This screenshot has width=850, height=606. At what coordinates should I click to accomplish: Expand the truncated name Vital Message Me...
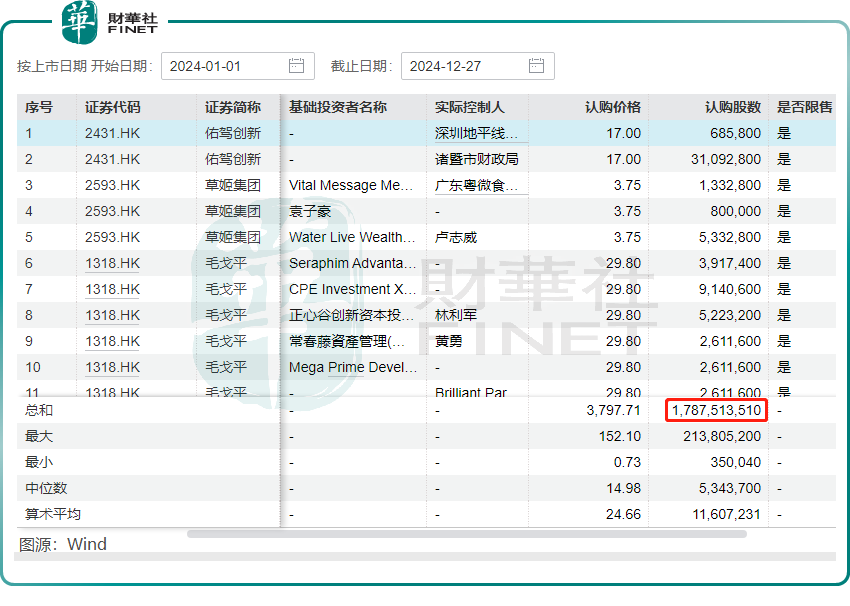tap(349, 186)
